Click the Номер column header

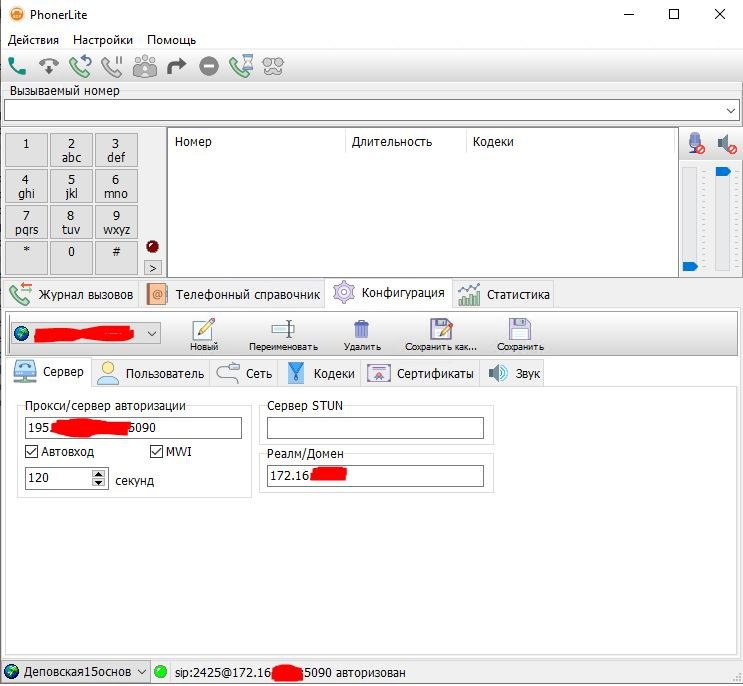(193, 142)
